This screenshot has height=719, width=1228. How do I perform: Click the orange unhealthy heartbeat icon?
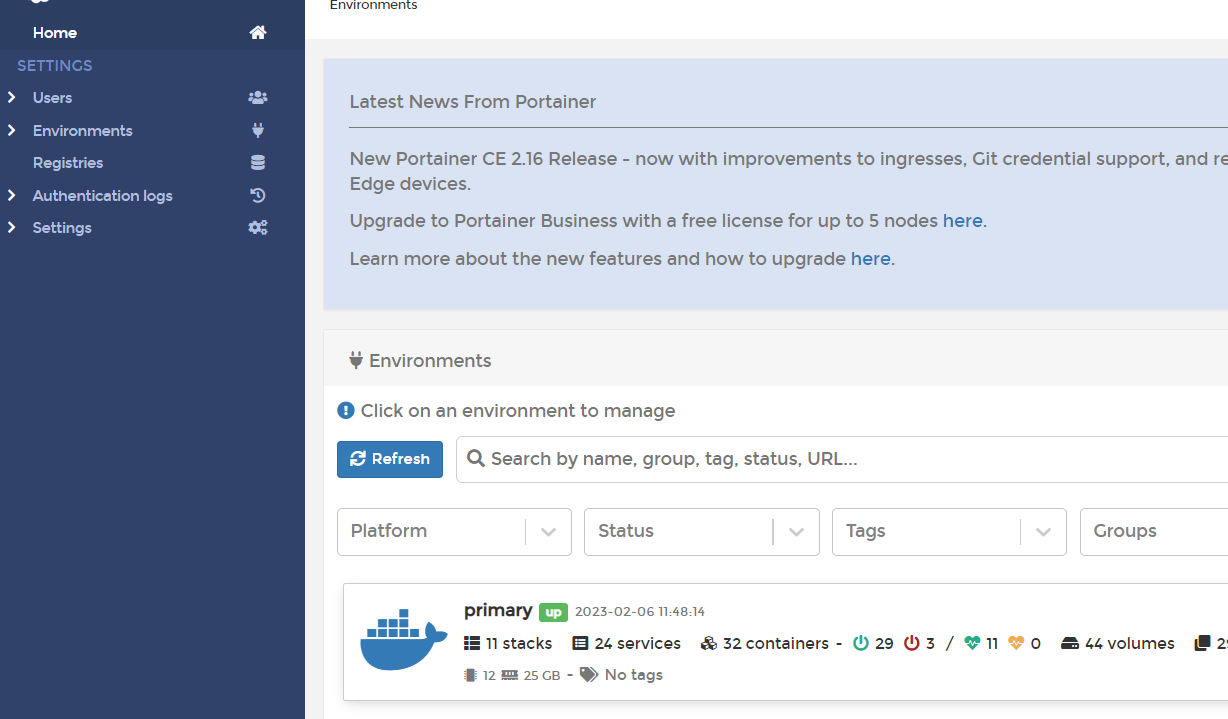tap(1017, 643)
